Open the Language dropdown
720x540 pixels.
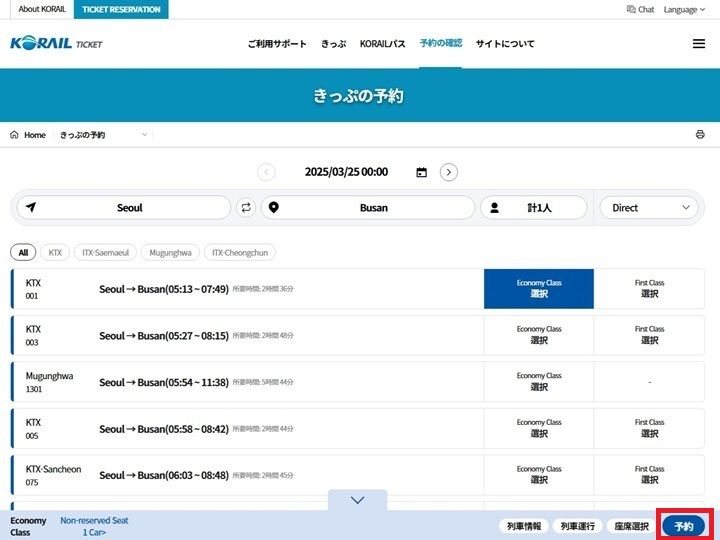pos(684,10)
